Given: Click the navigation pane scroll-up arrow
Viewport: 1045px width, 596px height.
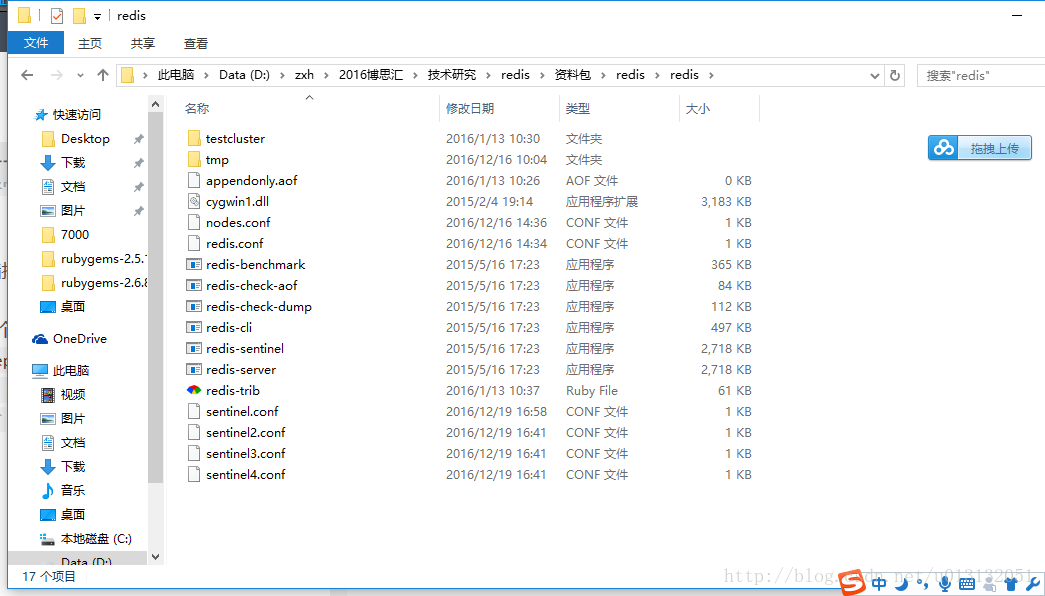Looking at the screenshot, I should tap(155, 104).
